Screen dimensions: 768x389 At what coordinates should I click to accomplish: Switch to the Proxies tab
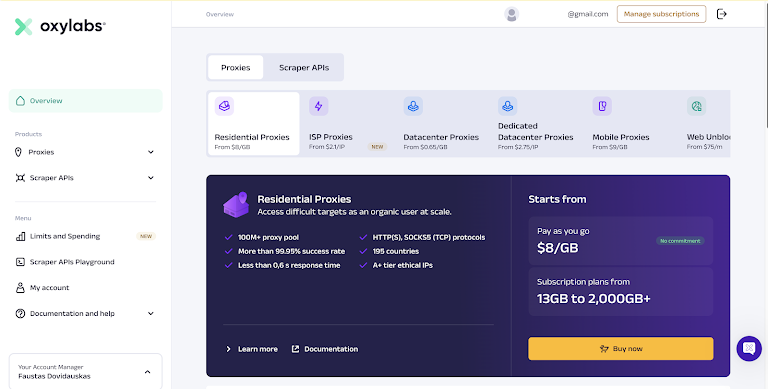click(x=236, y=68)
